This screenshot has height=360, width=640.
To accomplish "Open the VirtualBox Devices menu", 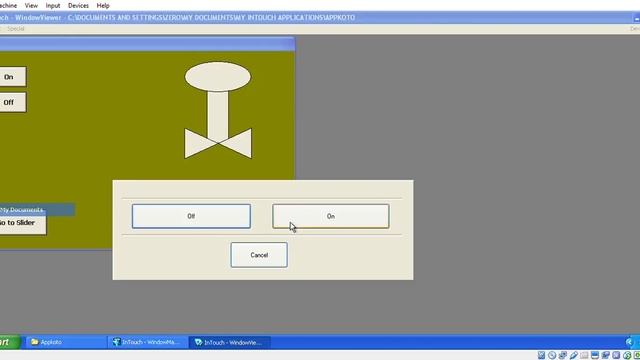I will point(78,6).
